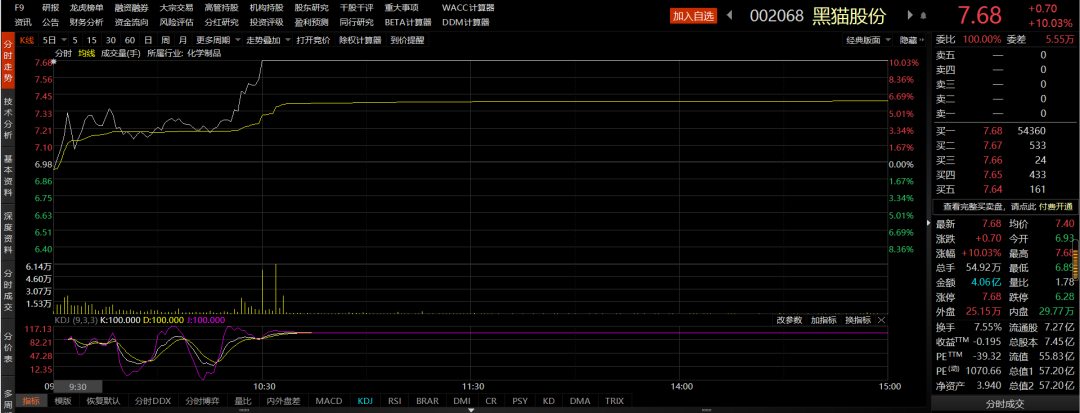Viewport: 1080px width, 413px height.
Task: Switch to 月 monthly period
Action: coord(183,41)
